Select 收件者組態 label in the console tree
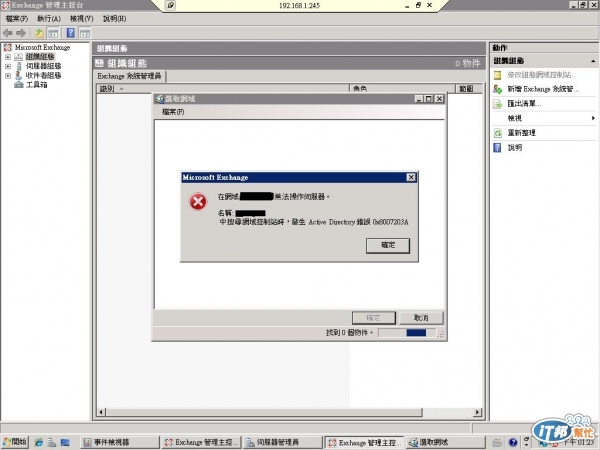 [x=43, y=75]
